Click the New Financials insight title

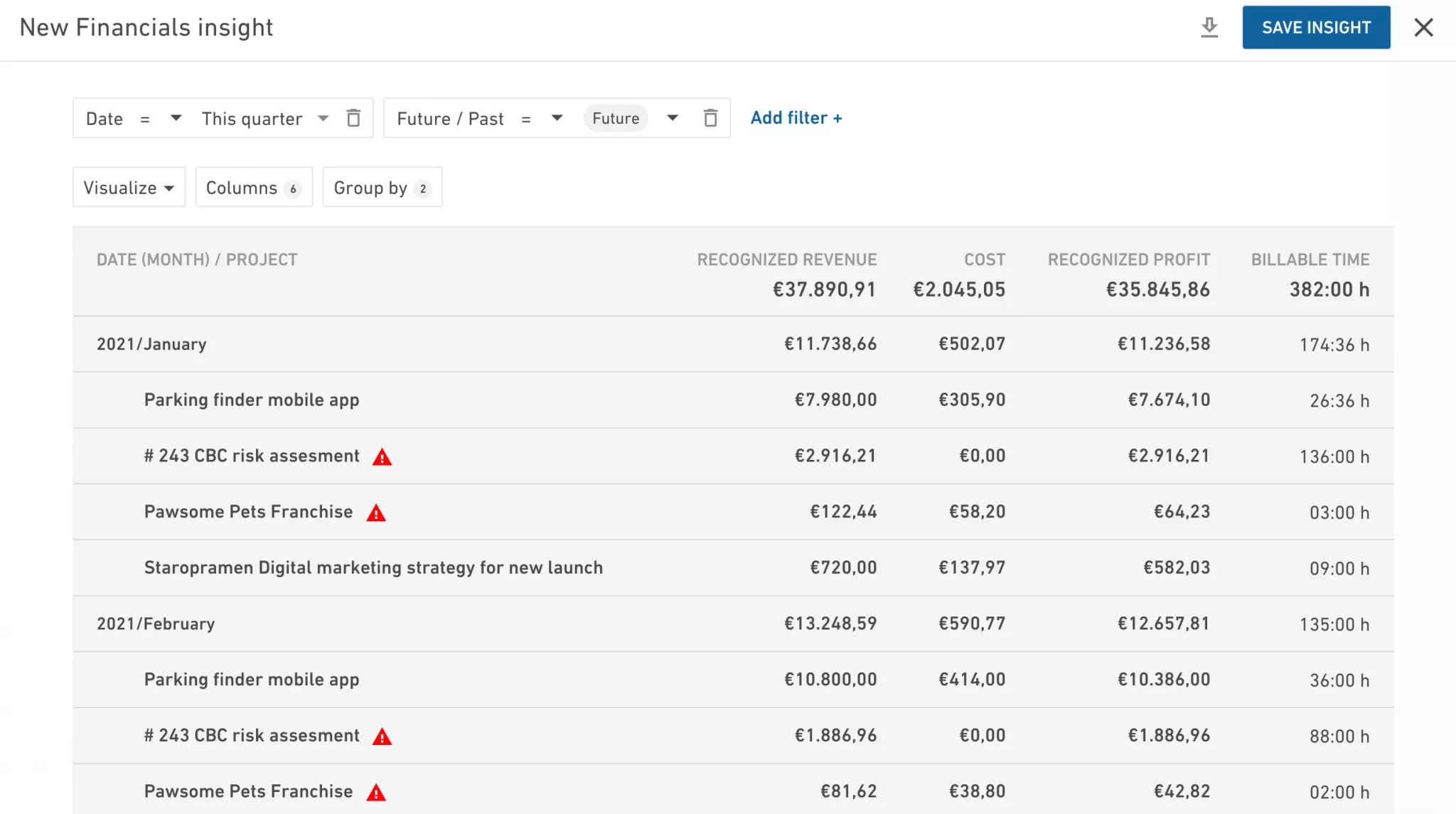click(x=146, y=28)
